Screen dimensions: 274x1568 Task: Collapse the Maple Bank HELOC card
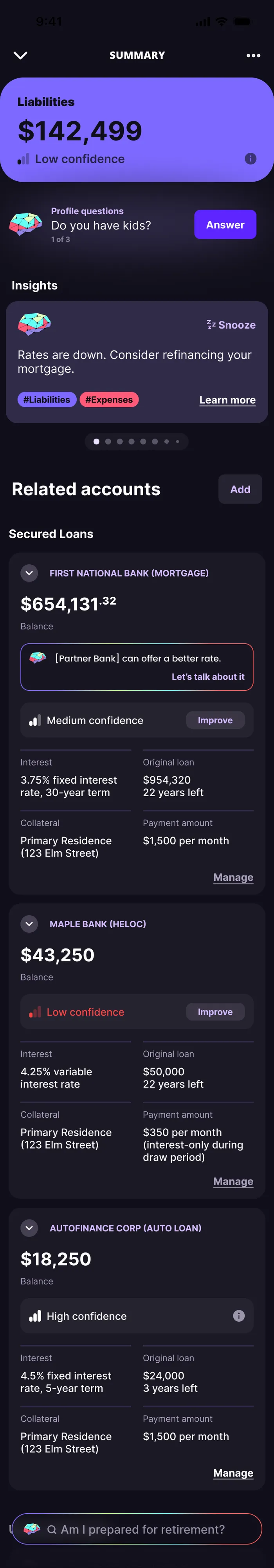[x=29, y=923]
